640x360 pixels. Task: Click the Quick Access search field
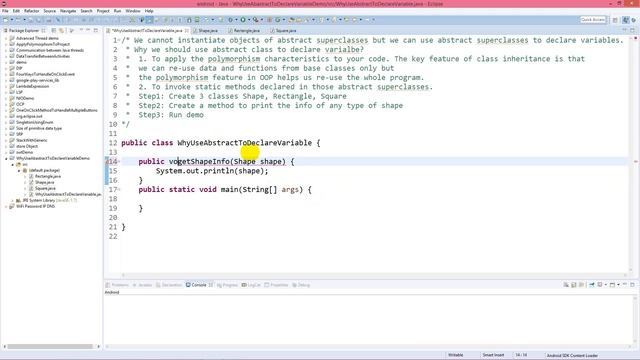[593, 20]
